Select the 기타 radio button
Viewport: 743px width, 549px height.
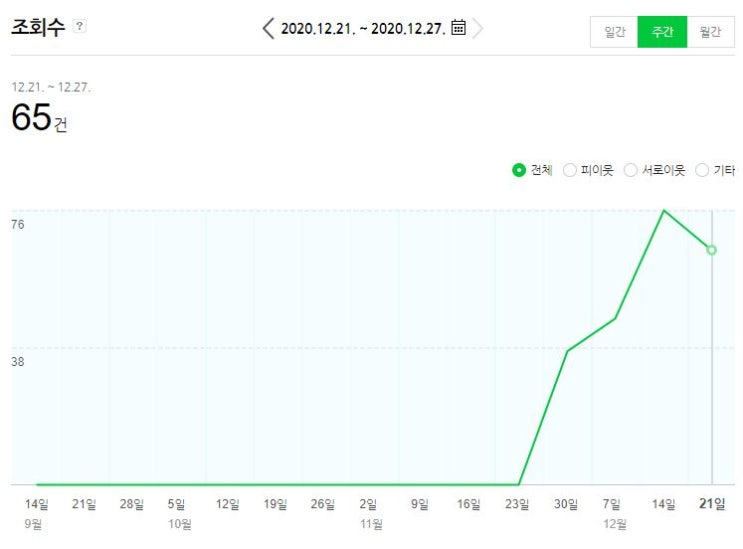point(702,170)
